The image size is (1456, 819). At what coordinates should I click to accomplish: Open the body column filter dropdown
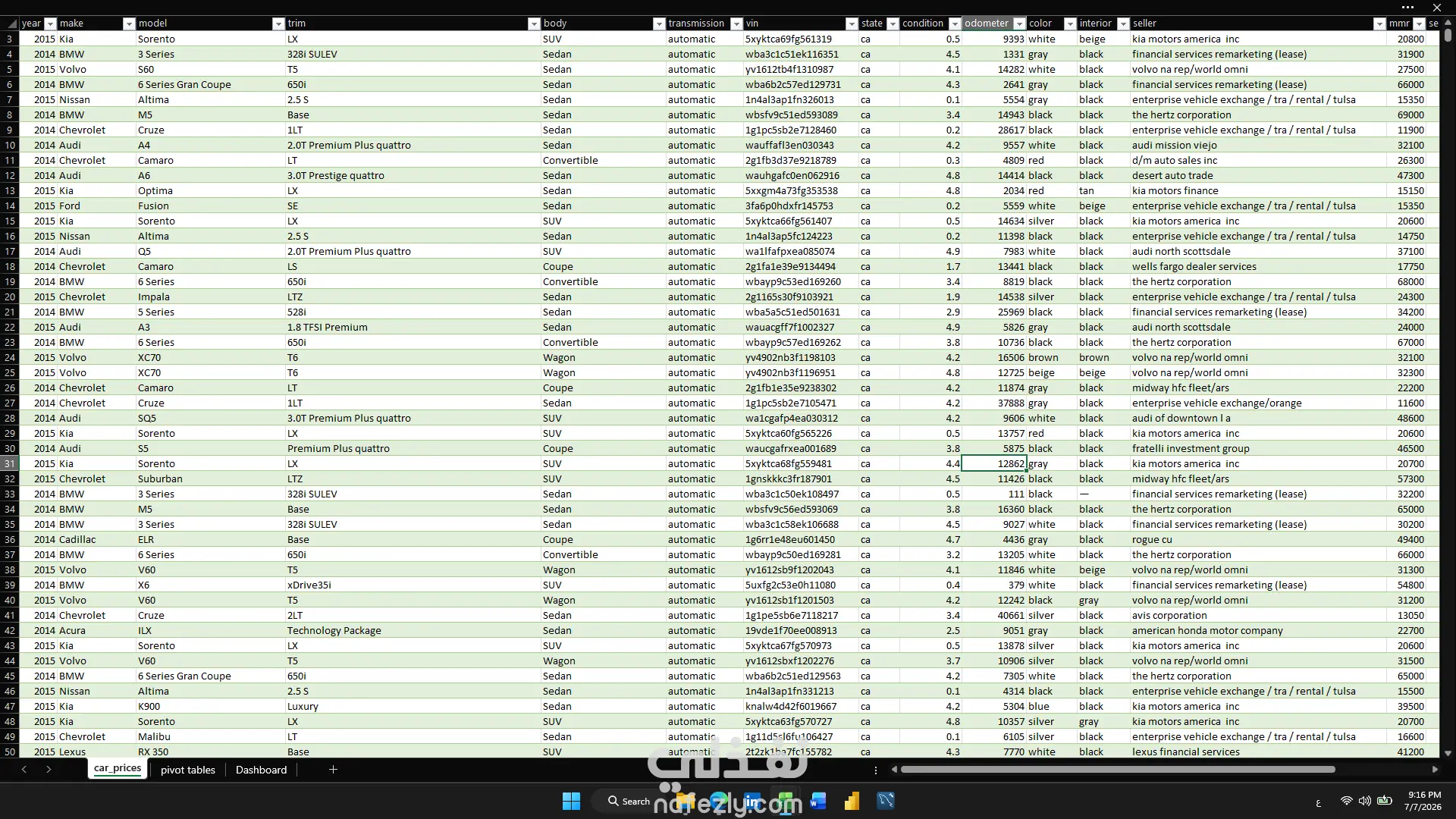point(659,24)
